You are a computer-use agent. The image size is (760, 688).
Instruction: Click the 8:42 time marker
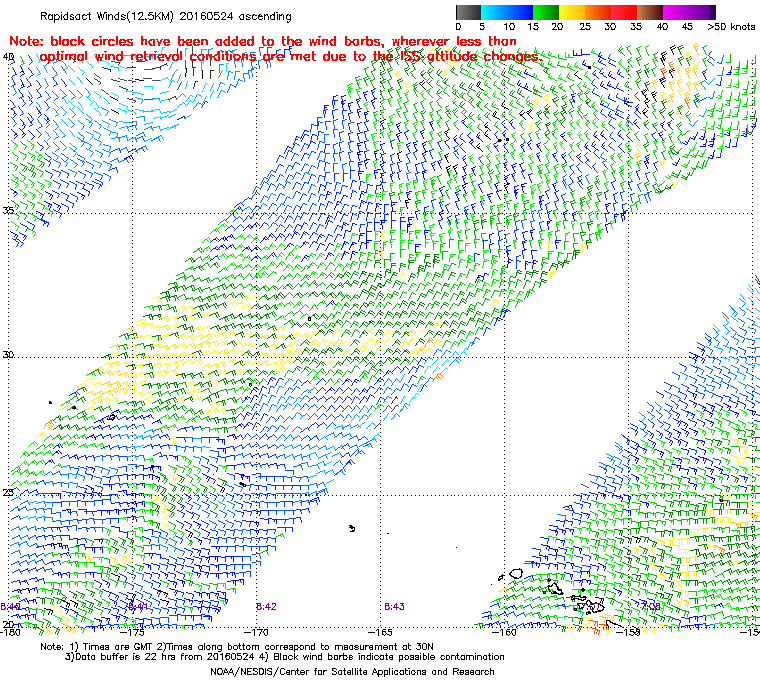pyautogui.click(x=266, y=607)
